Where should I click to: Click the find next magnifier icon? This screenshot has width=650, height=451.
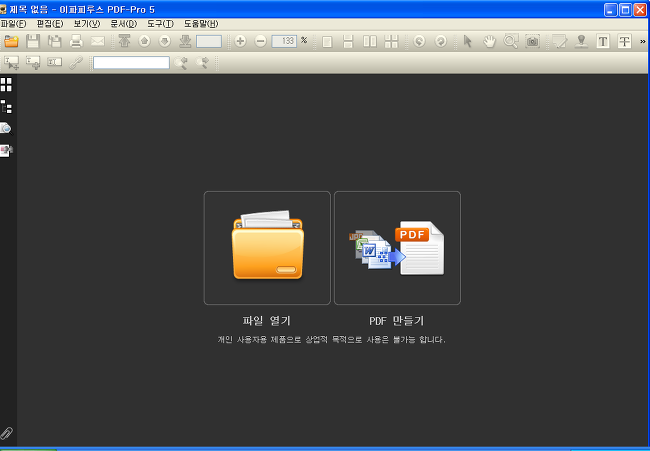[202, 63]
